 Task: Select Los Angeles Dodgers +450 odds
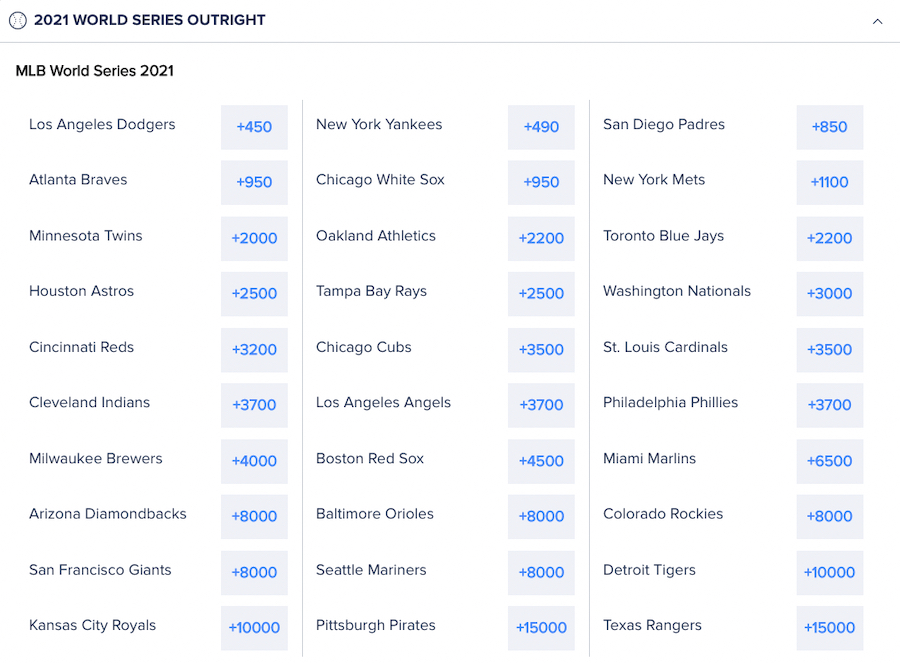point(254,127)
